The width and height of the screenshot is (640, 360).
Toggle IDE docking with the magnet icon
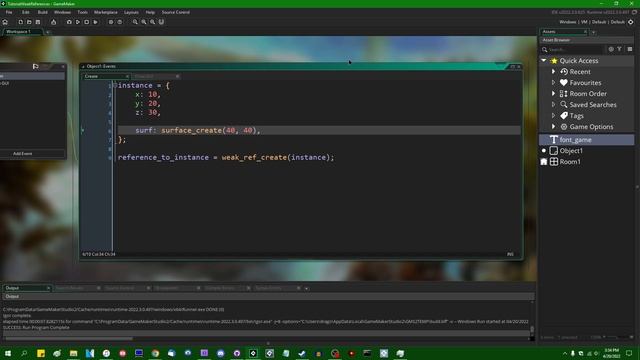click(161, 22)
